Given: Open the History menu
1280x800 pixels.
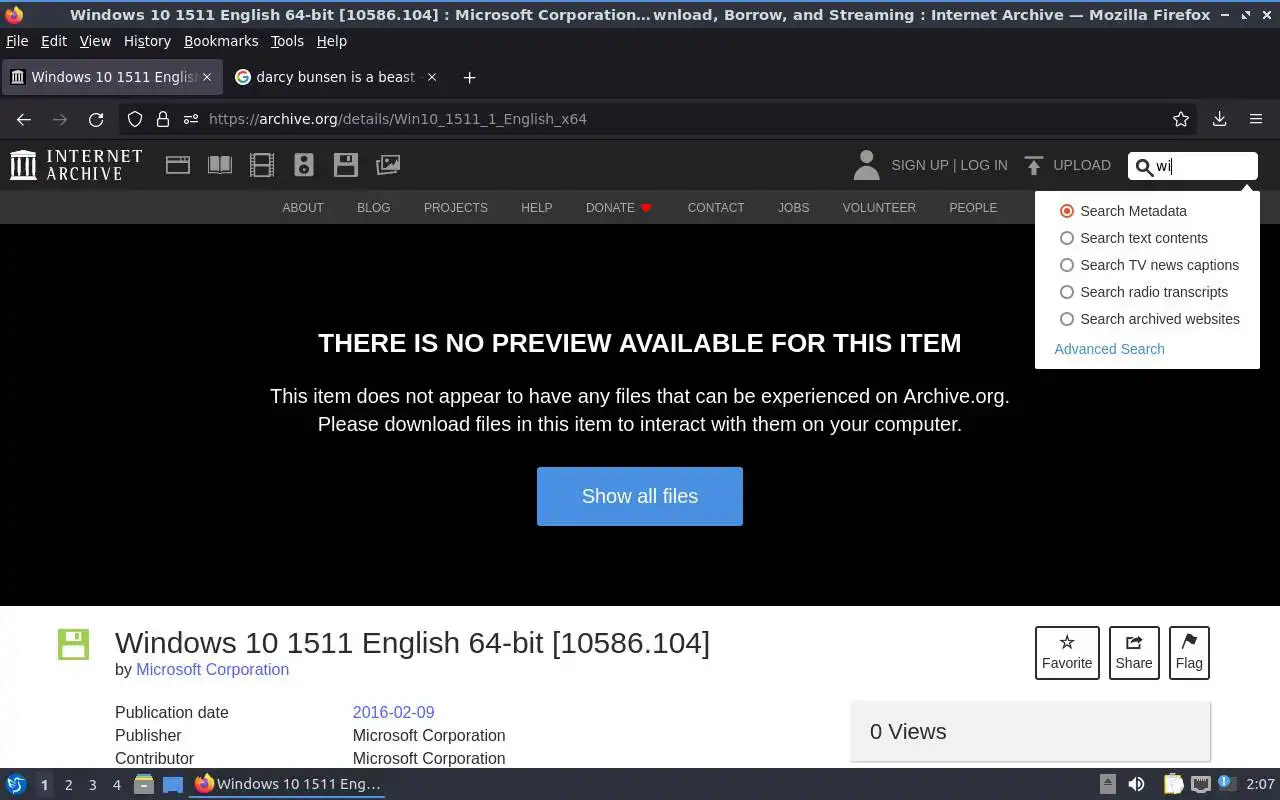Looking at the screenshot, I should [x=147, y=41].
